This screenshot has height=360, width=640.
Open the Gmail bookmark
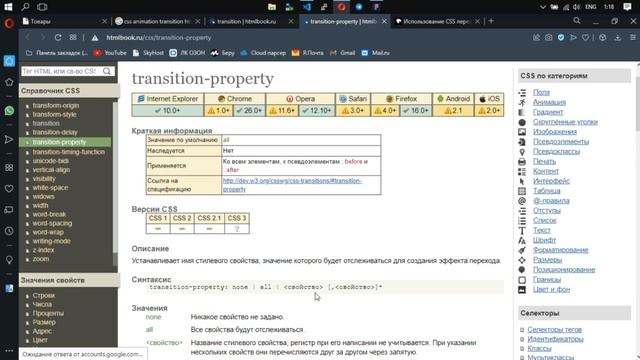click(342, 53)
